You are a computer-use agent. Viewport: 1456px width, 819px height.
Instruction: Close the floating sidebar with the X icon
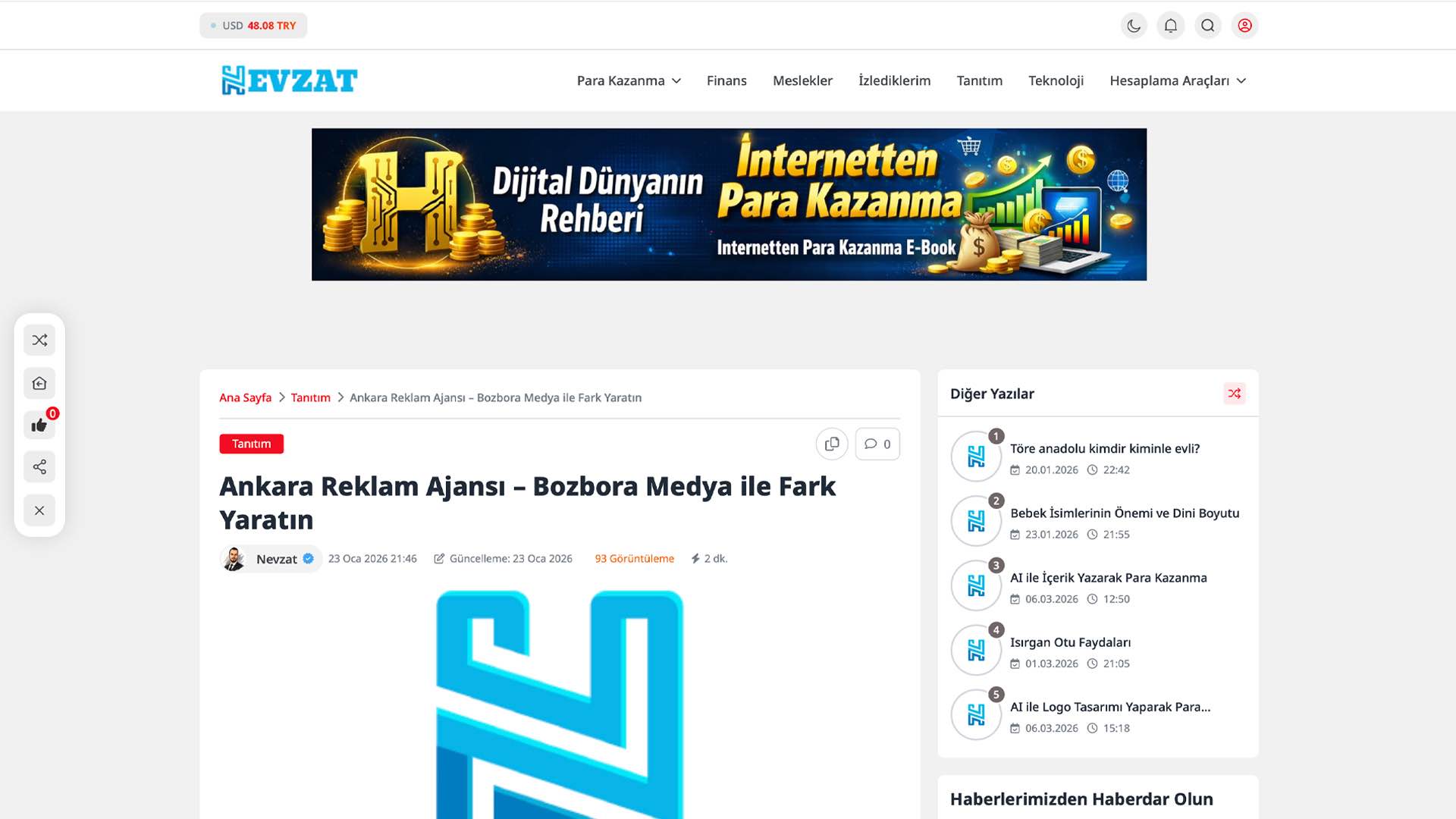tap(39, 510)
